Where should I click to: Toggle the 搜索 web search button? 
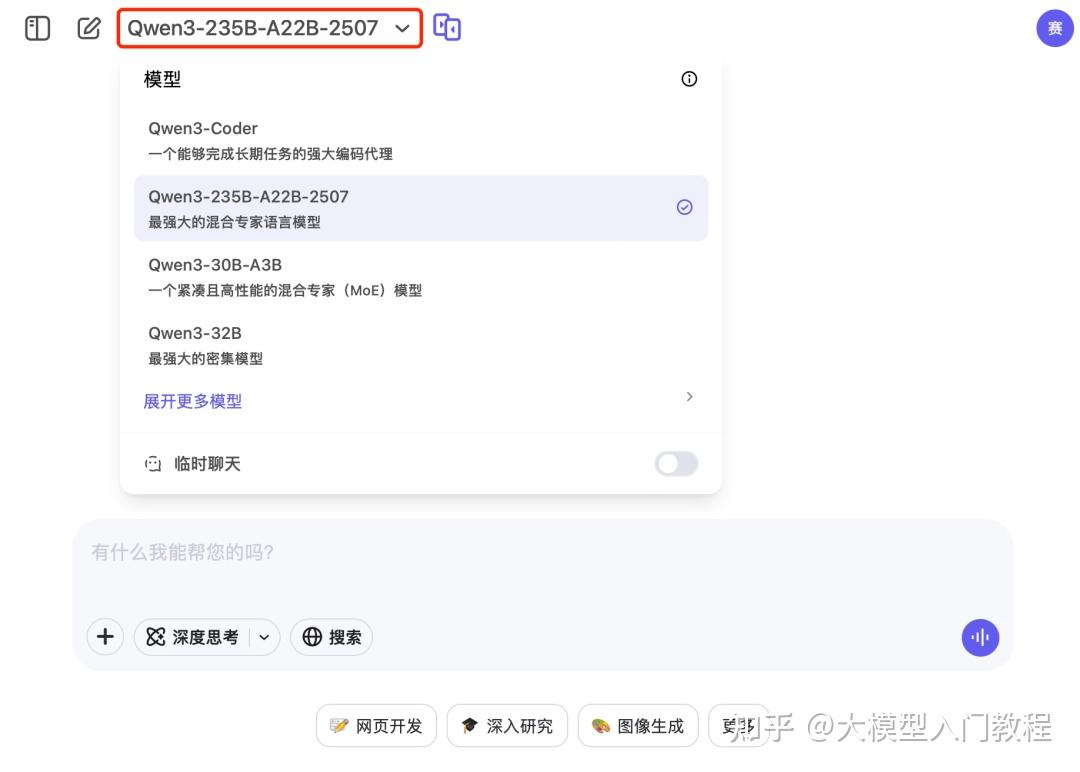pos(332,637)
